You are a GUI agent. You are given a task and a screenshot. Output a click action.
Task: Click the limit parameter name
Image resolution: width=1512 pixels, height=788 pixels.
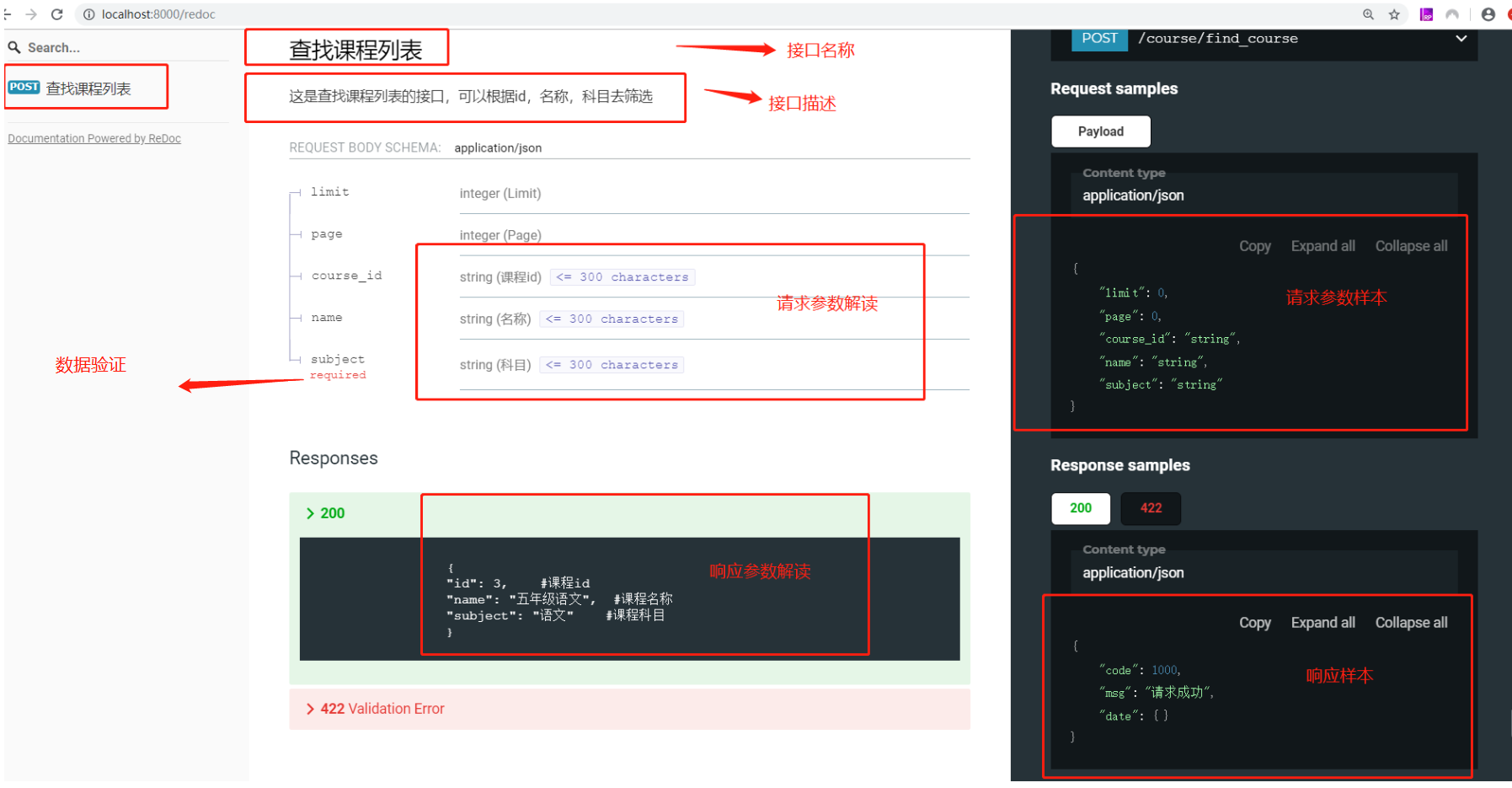pyautogui.click(x=329, y=192)
